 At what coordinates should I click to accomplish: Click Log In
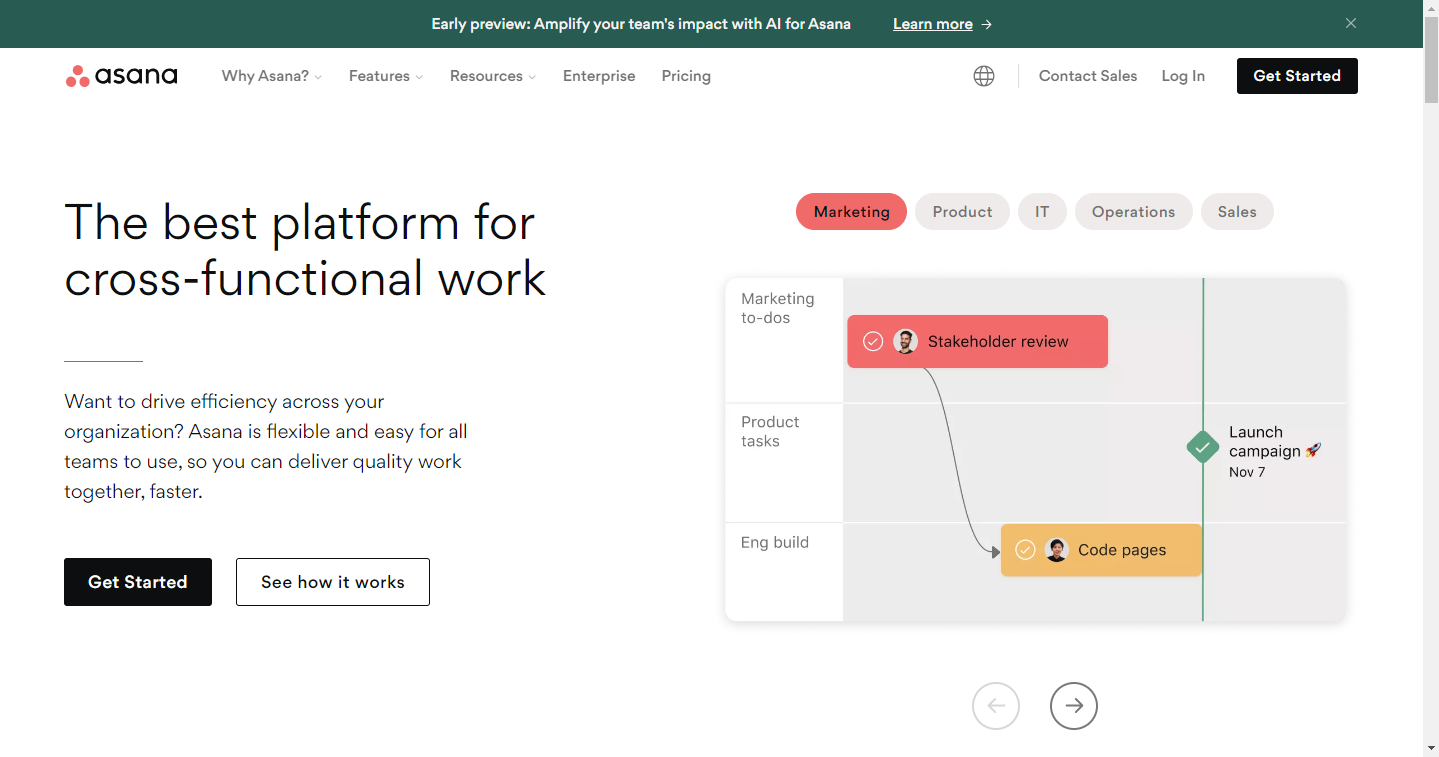[x=1183, y=76]
